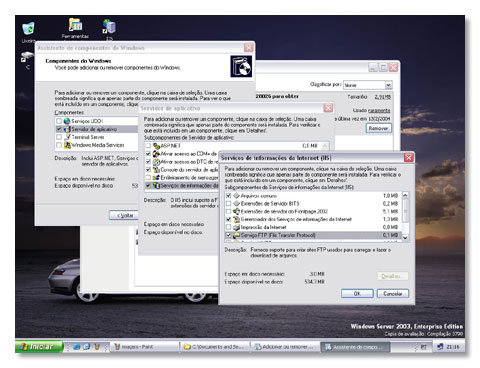The height and width of the screenshot is (368, 480).
Task: Select the Impressão da Internet row text
Action: pos(264,227)
